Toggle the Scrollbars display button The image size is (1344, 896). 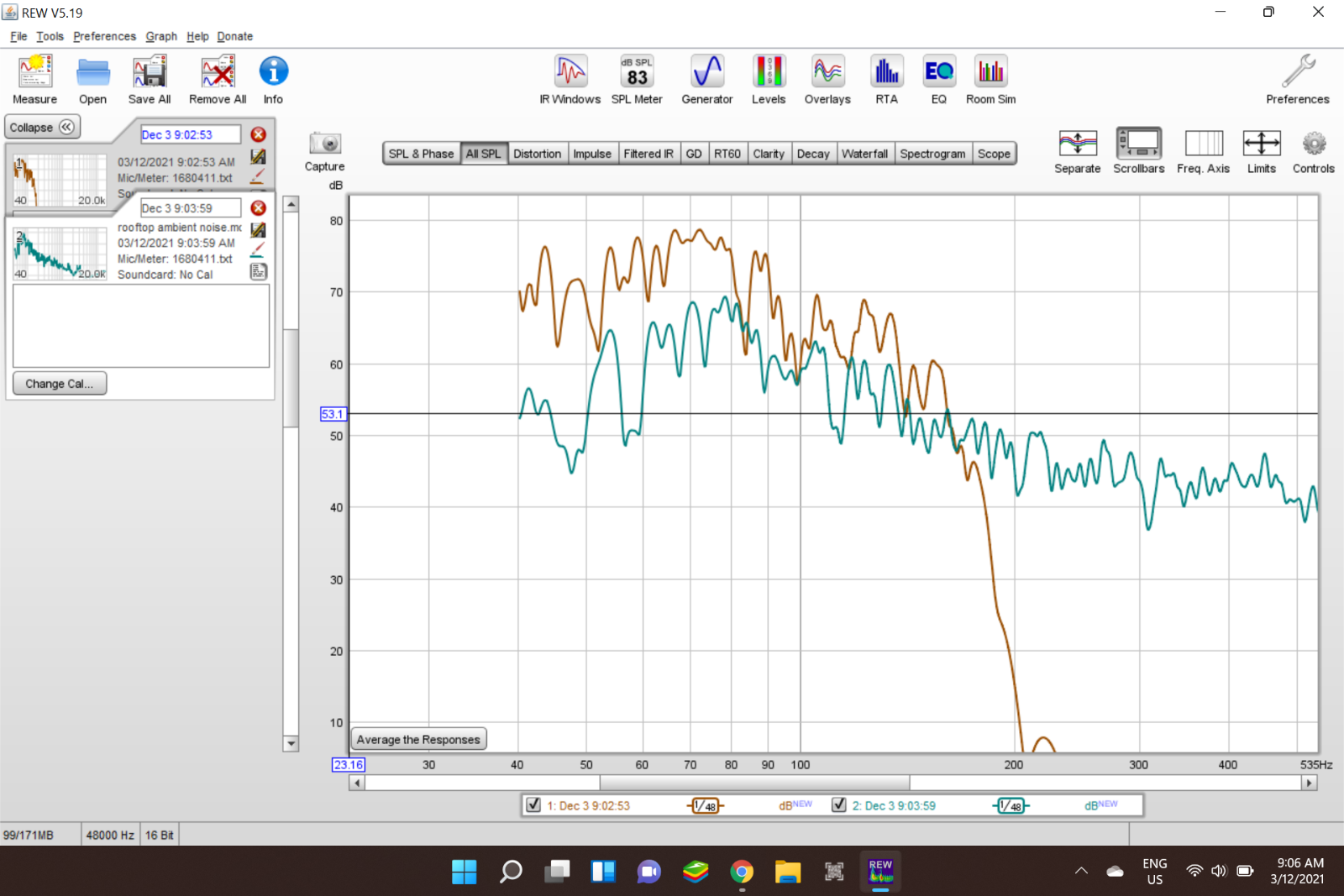pos(1139,151)
